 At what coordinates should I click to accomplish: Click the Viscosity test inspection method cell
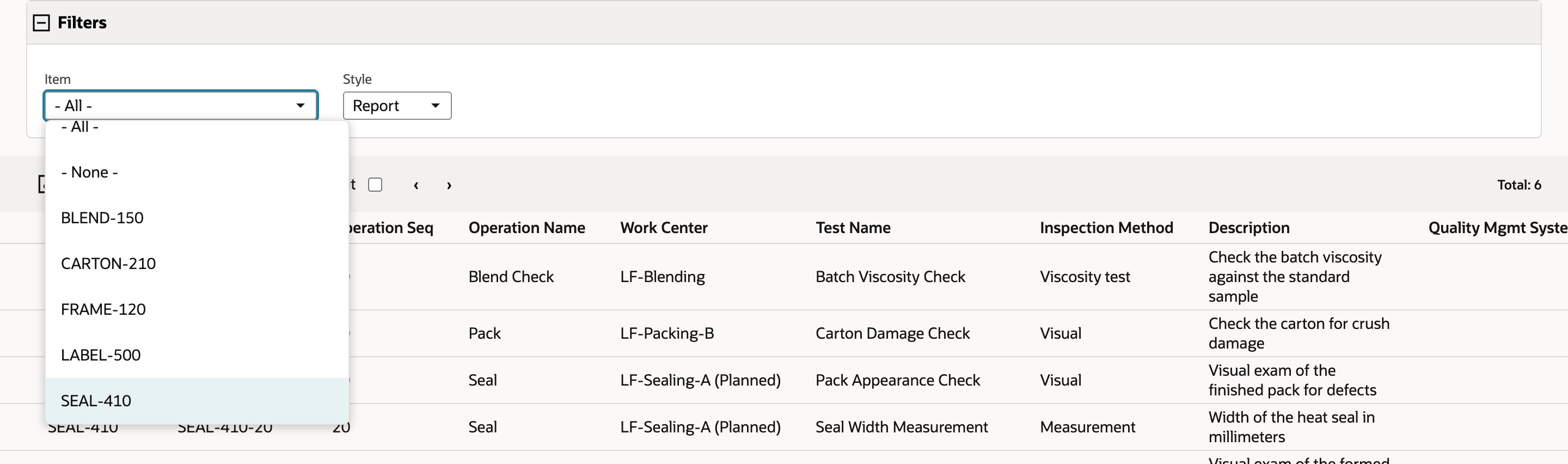(1085, 277)
